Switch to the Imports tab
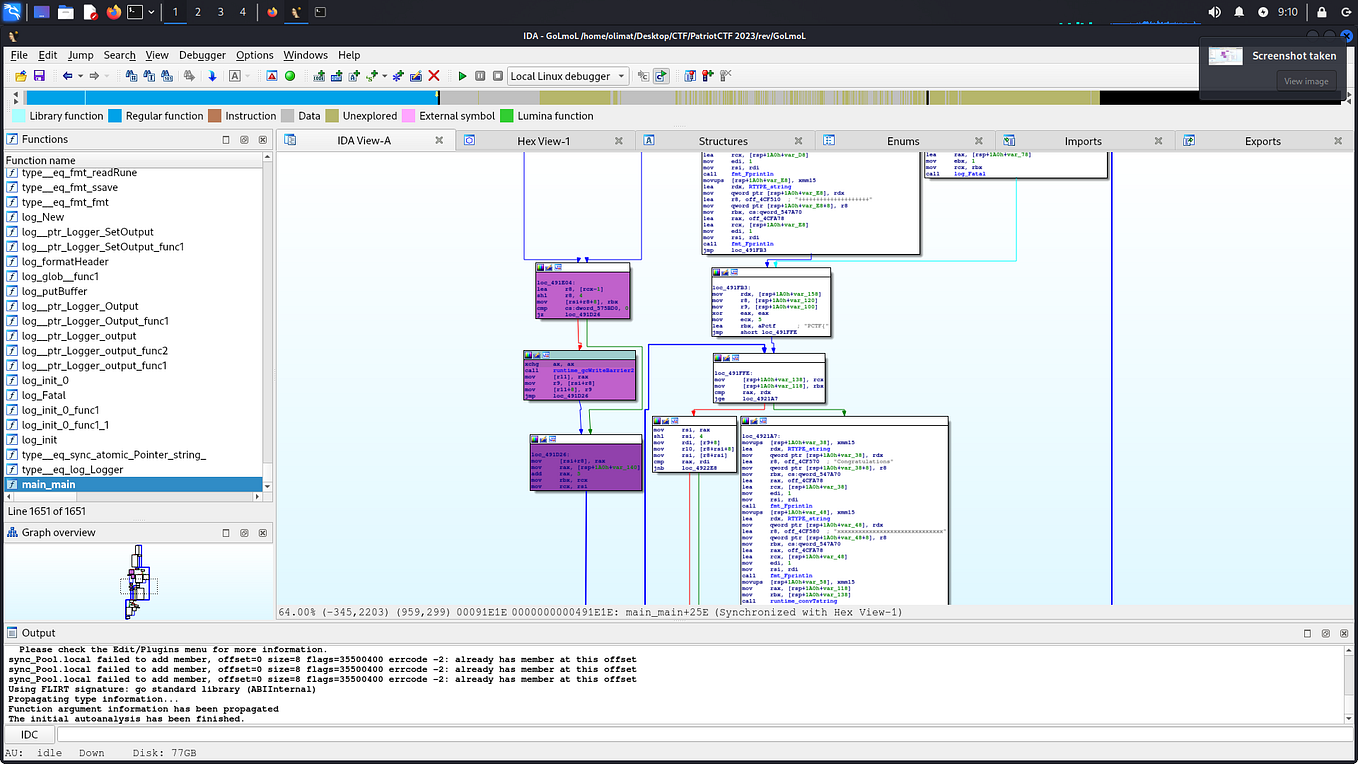The image size is (1358, 764). click(1083, 141)
